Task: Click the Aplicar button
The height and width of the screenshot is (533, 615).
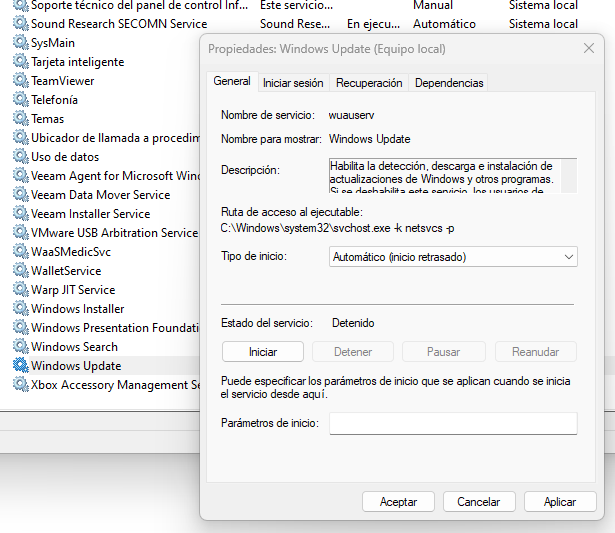Action: point(560,502)
